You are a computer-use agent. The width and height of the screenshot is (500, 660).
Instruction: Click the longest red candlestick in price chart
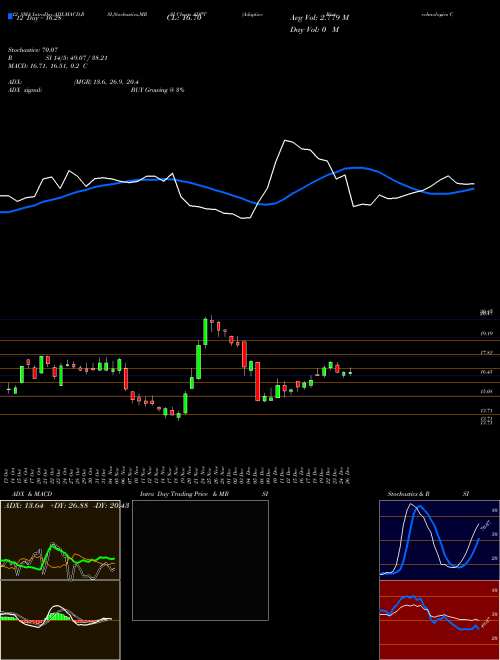click(x=258, y=381)
